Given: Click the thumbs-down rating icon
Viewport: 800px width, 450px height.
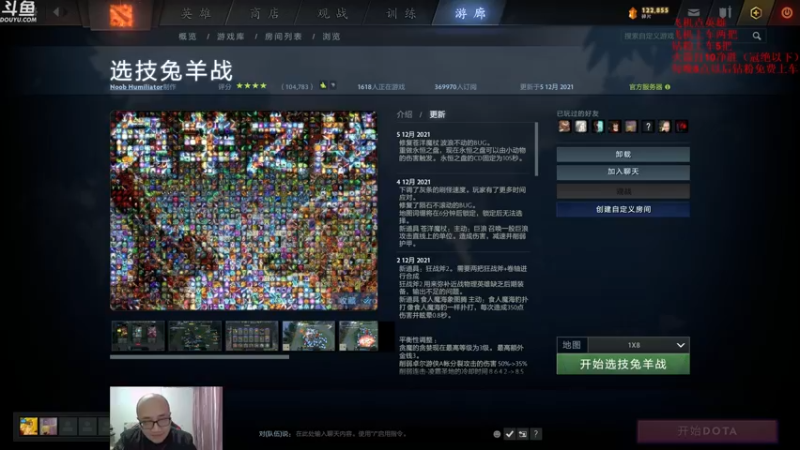Looking at the screenshot, I should click(x=333, y=86).
